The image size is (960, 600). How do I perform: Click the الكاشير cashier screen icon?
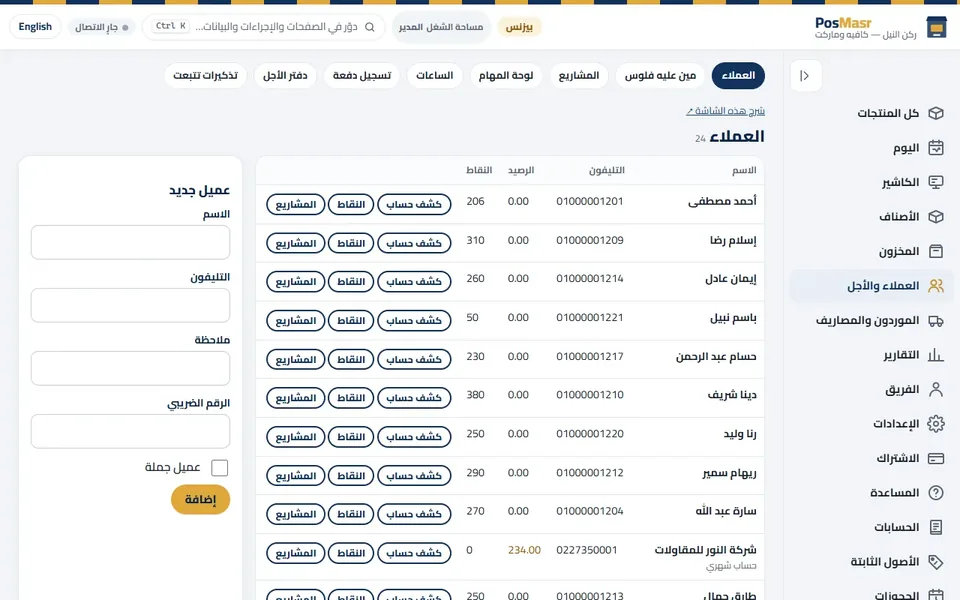point(936,182)
